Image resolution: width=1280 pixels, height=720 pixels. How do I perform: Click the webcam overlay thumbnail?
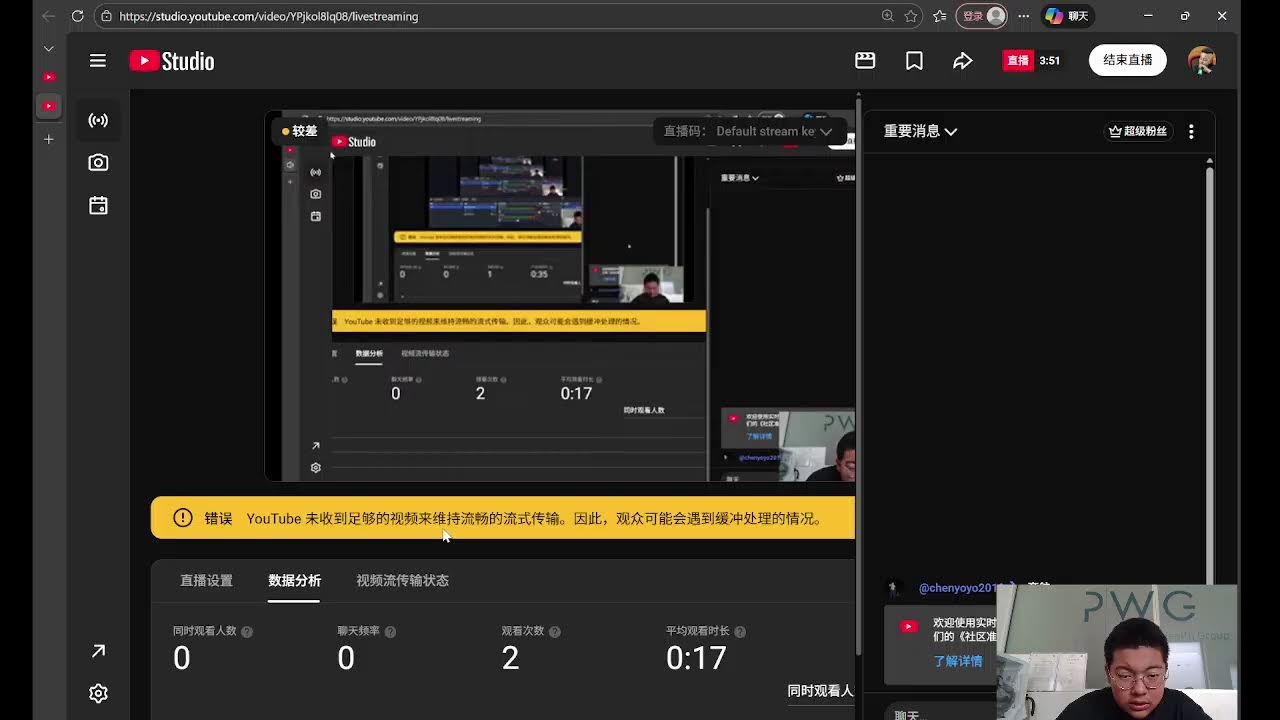pos(1117,652)
